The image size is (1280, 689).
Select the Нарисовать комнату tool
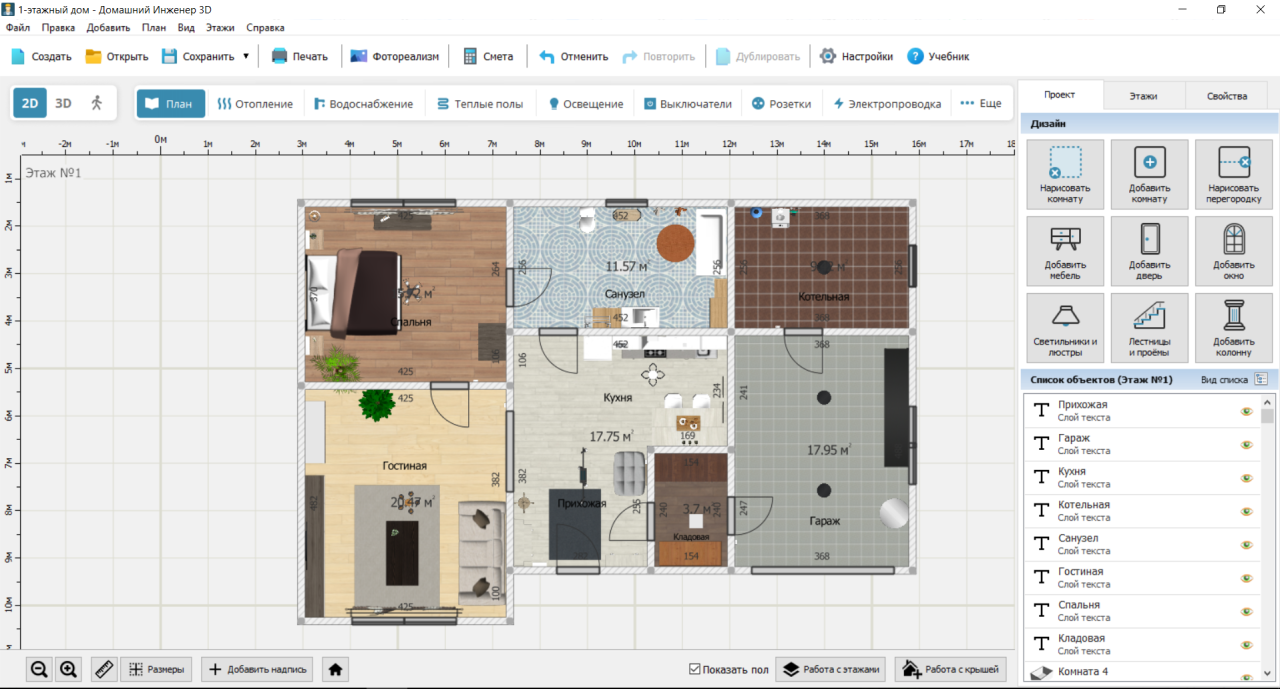coord(1065,174)
